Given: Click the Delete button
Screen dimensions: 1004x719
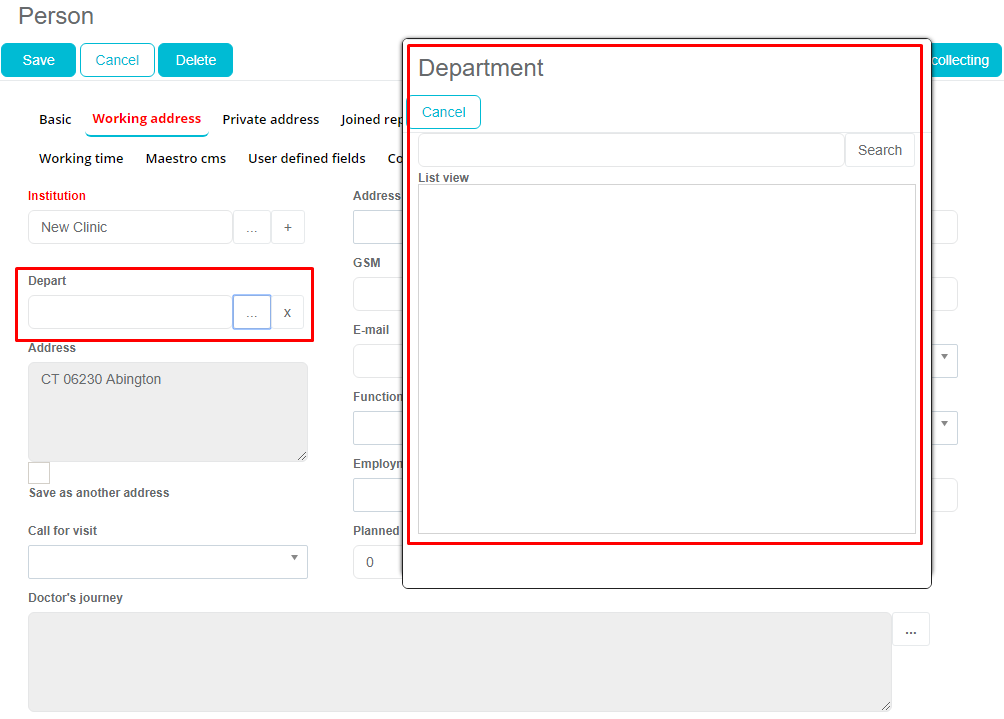Looking at the screenshot, I should [x=195, y=60].
